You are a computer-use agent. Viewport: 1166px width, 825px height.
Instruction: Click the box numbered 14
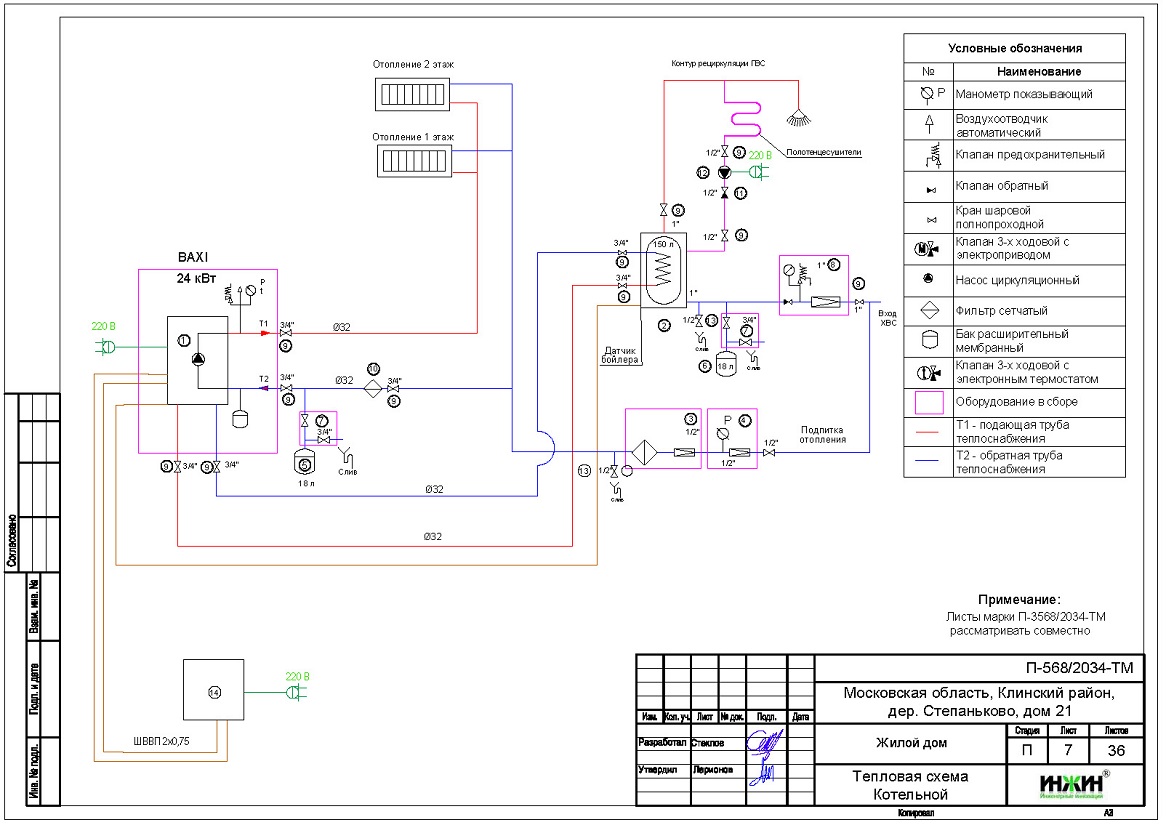click(x=213, y=691)
